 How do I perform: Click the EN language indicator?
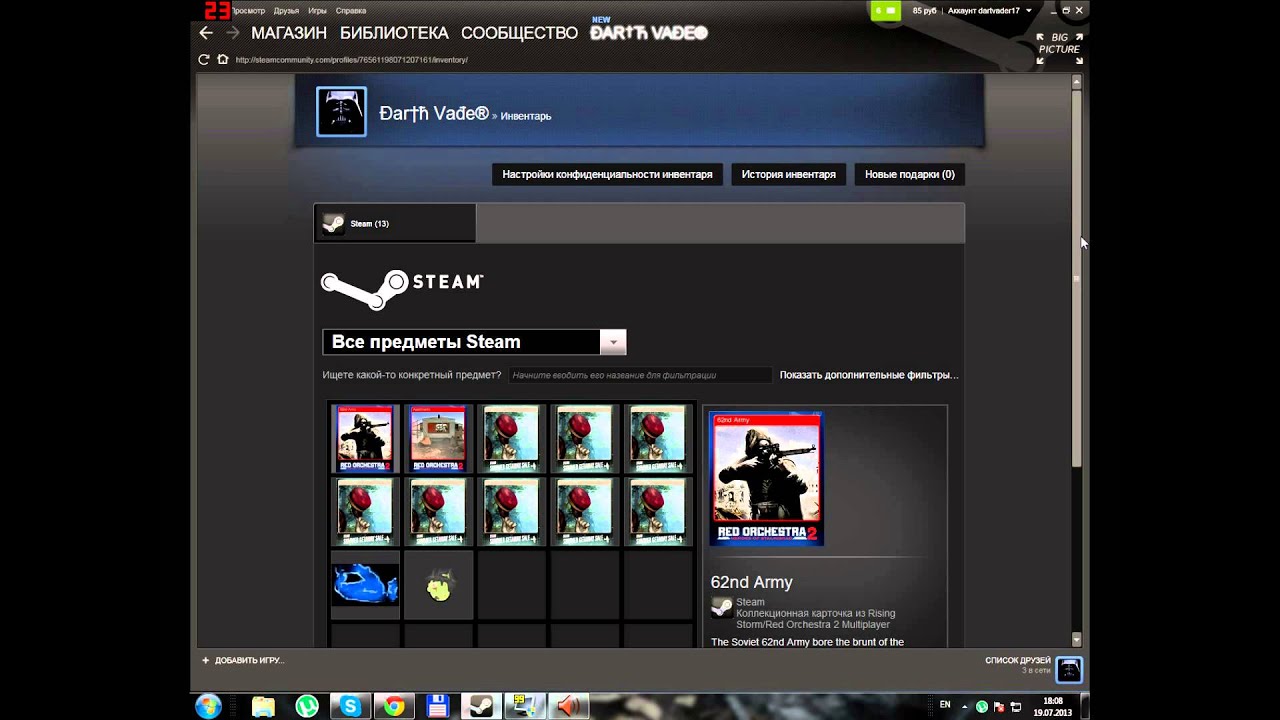click(x=945, y=705)
